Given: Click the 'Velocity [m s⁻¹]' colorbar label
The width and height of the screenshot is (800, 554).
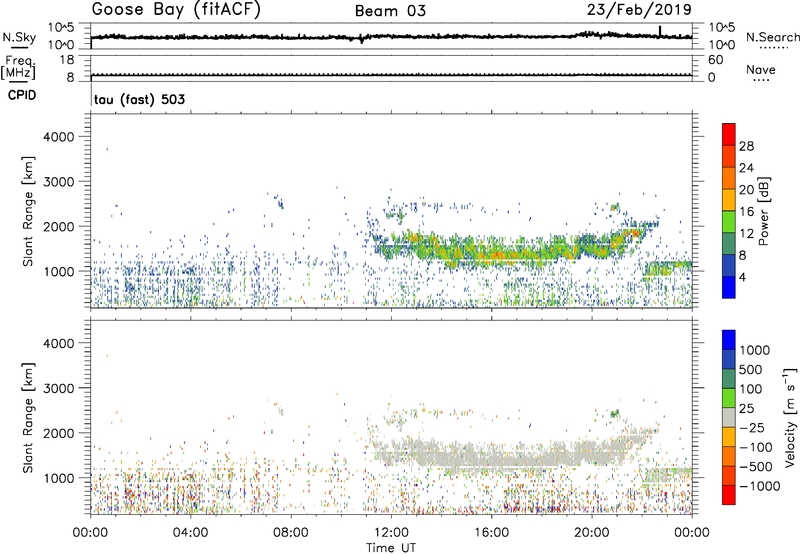Looking at the screenshot, I should (x=790, y=417).
